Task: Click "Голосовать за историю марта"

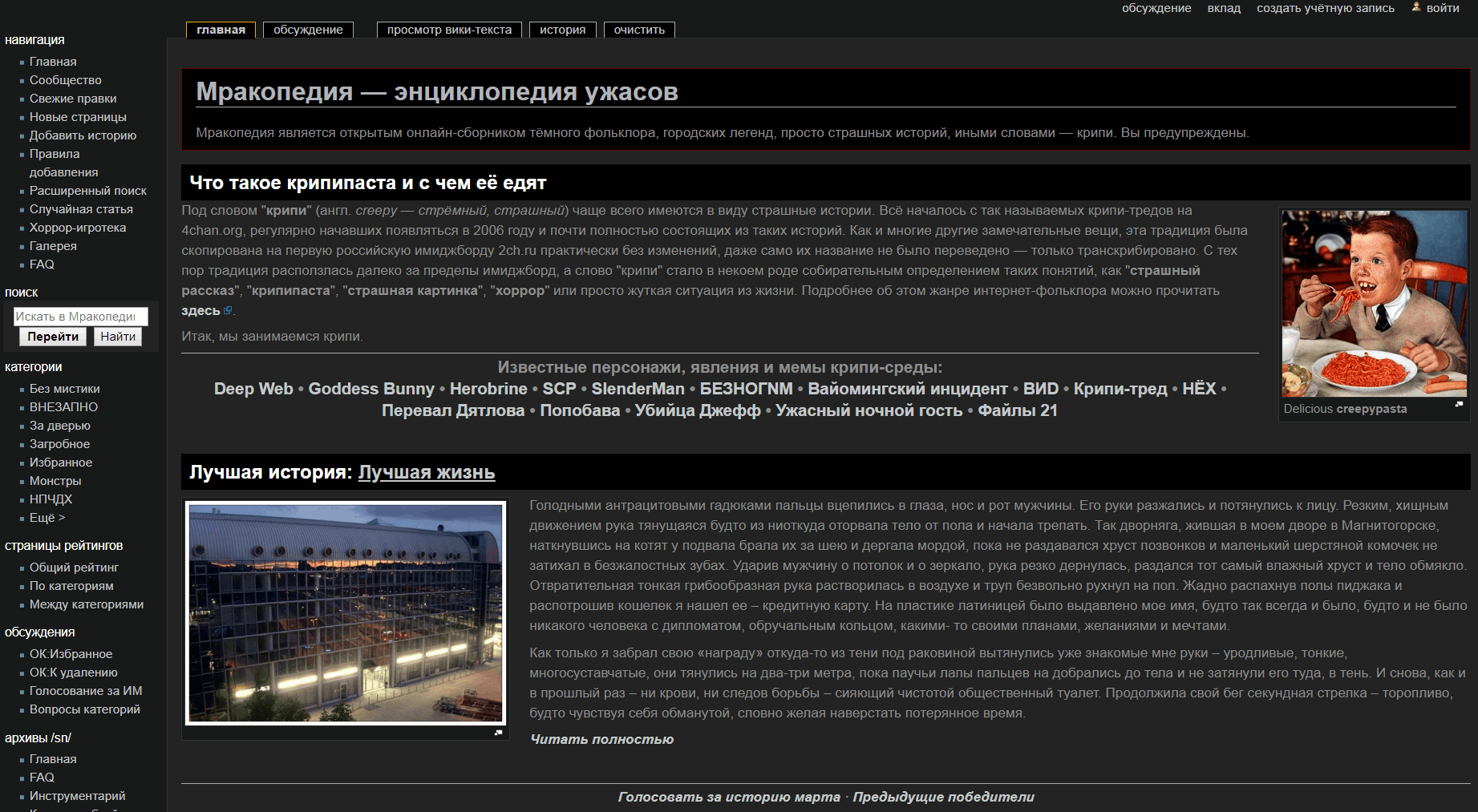Action: click(726, 797)
